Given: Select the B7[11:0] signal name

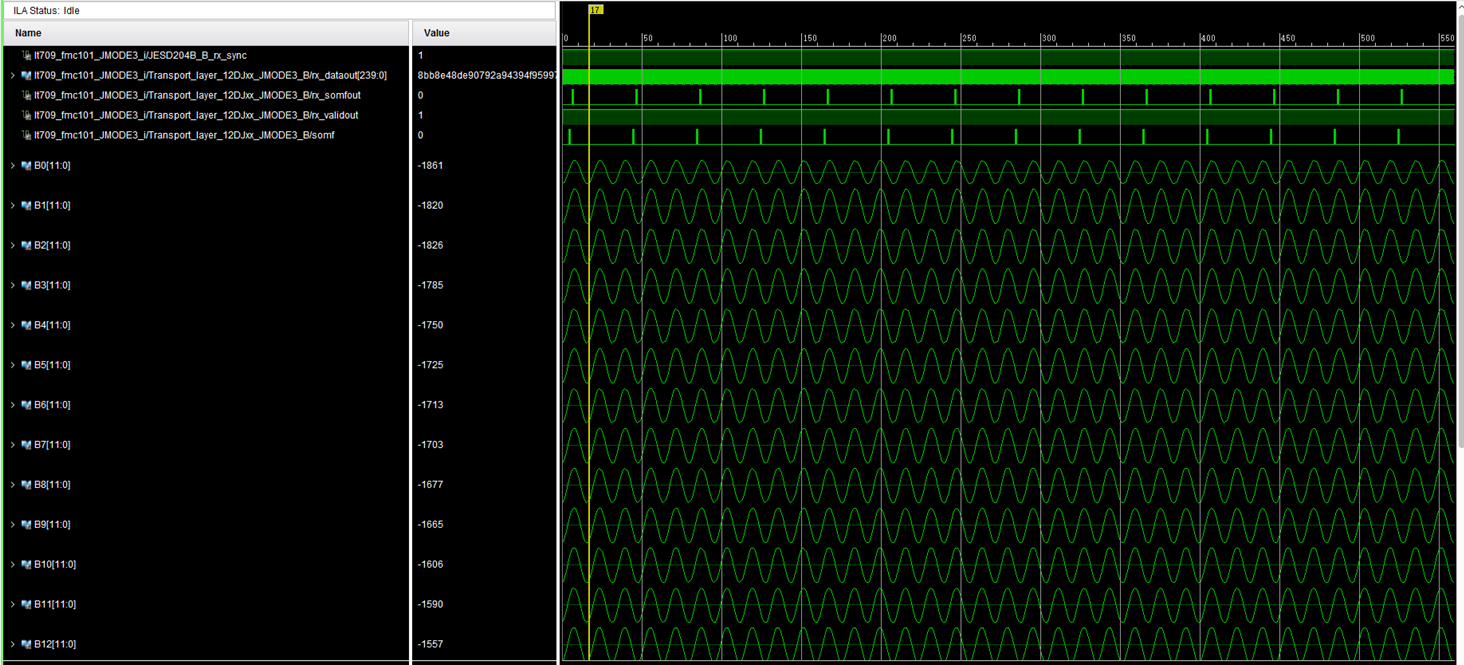Looking at the screenshot, I should pos(52,445).
